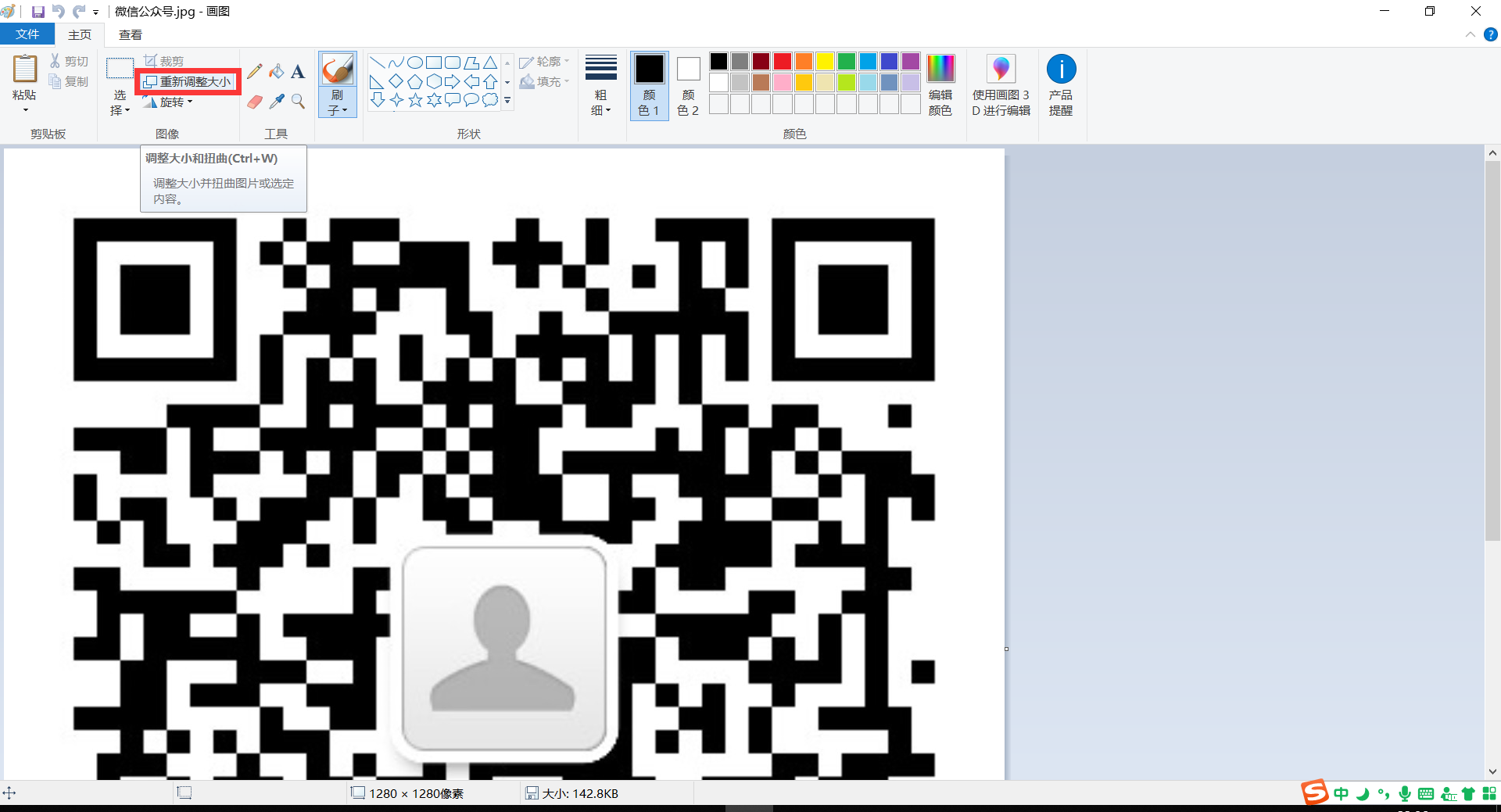
Task: Click 使用画图 3D 进行编辑 button
Action: tap(1001, 85)
